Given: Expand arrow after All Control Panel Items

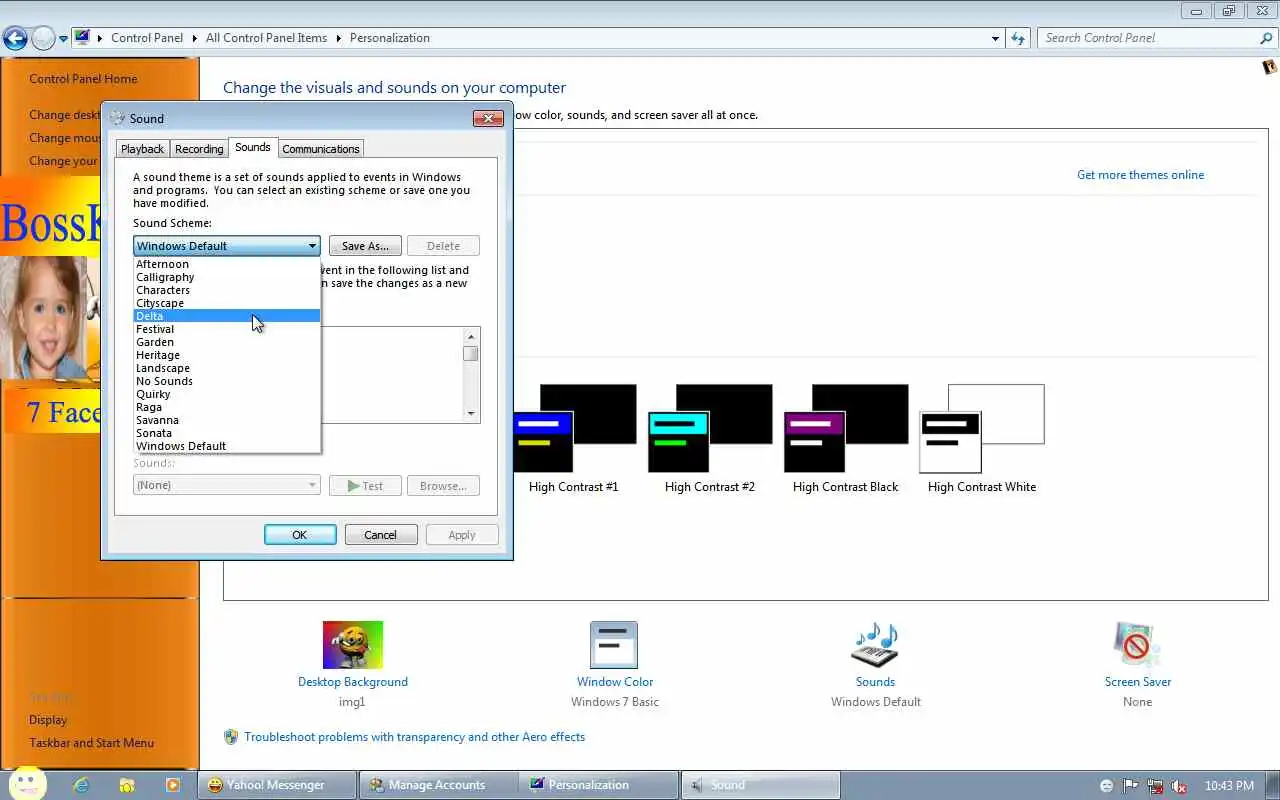Looking at the screenshot, I should tap(338, 38).
